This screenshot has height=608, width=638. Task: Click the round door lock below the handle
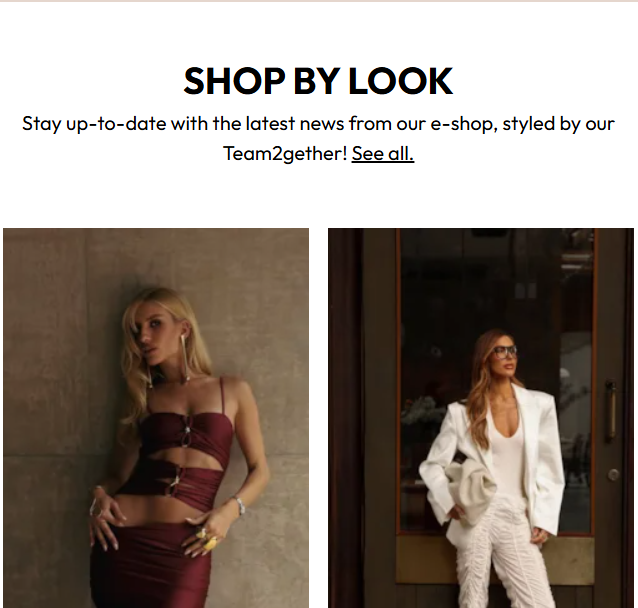[614, 474]
